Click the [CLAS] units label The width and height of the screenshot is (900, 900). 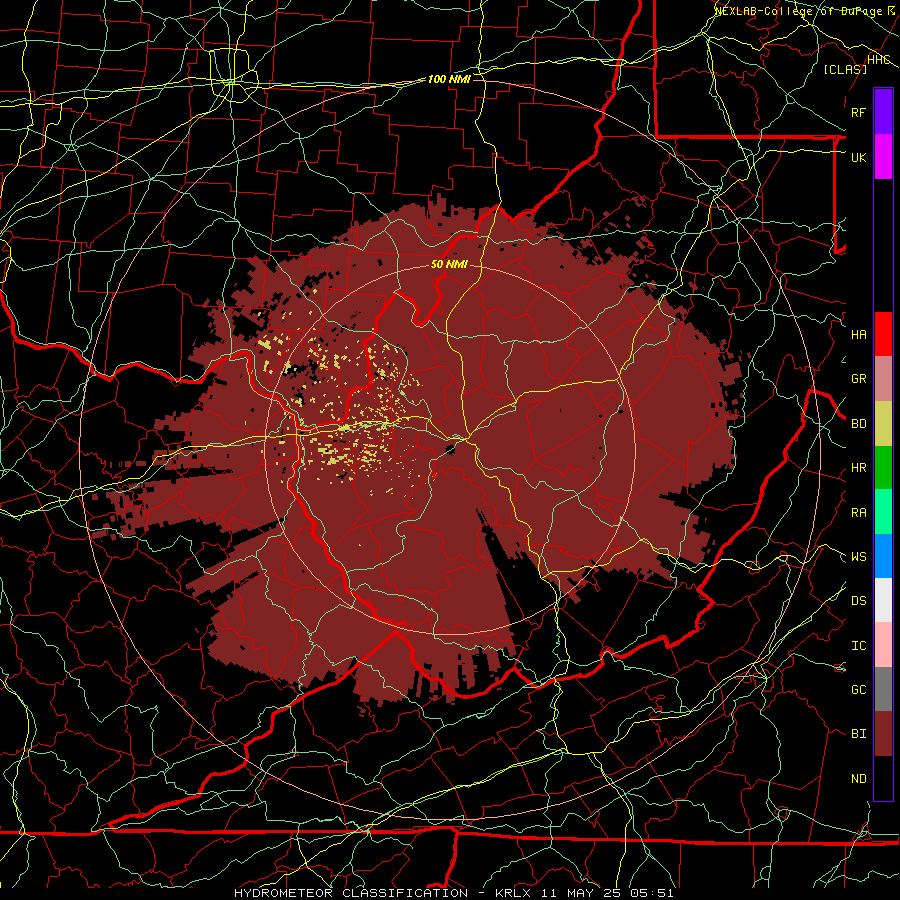tap(845, 69)
